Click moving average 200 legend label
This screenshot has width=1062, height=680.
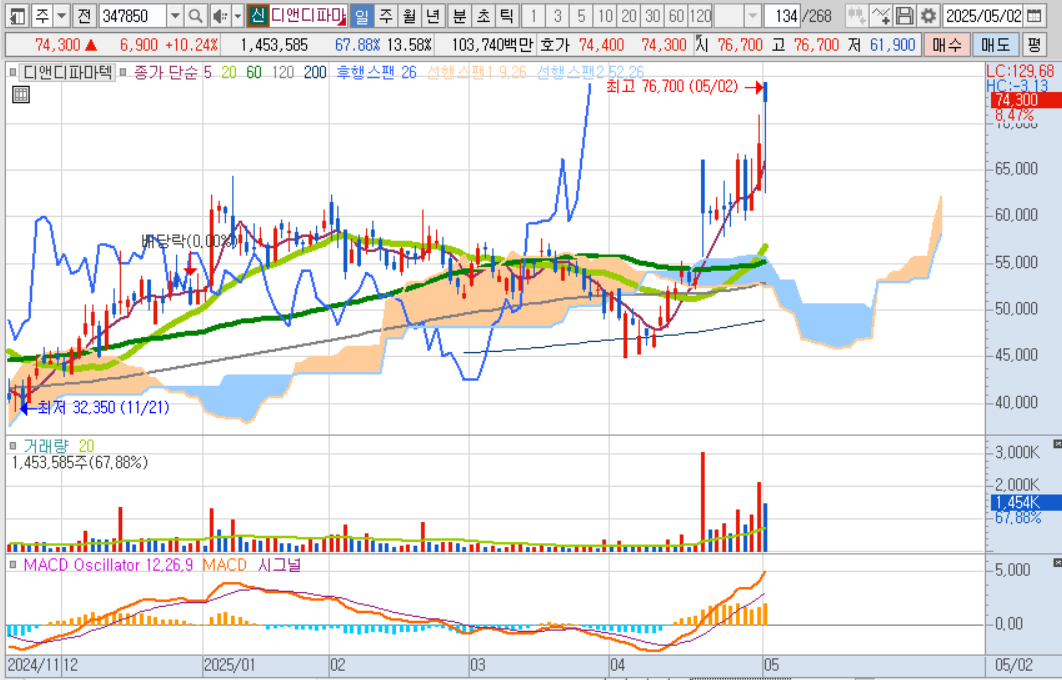(x=315, y=72)
